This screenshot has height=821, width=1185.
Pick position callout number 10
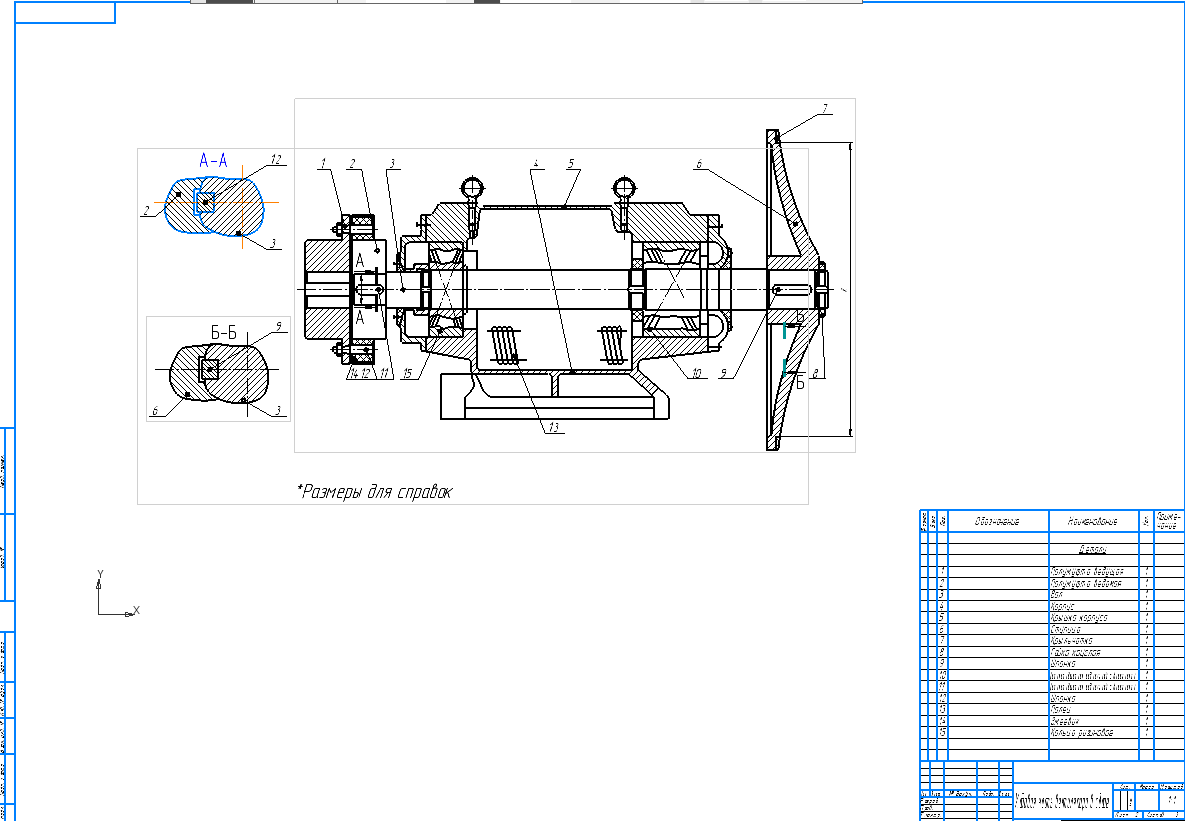pos(696,373)
